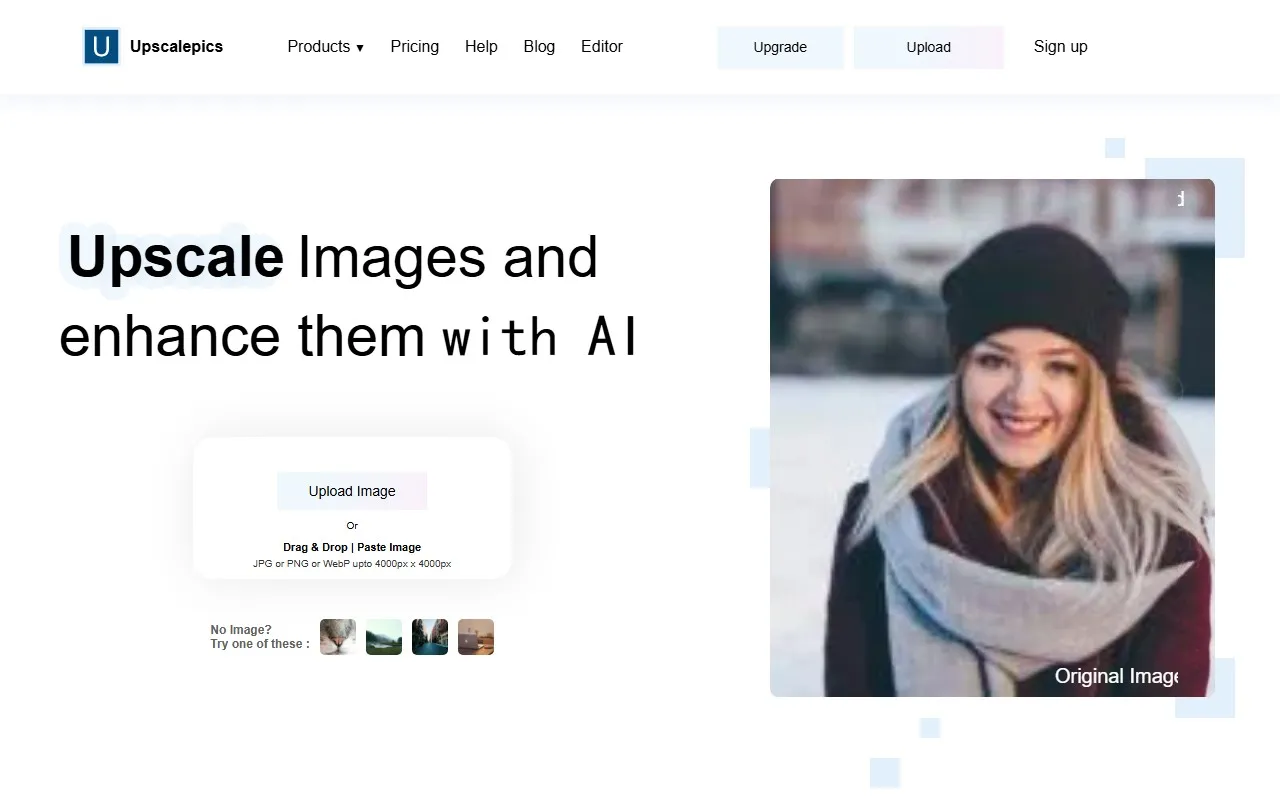Pick the city street sample image
This screenshot has height=800, width=1280.
click(x=430, y=637)
